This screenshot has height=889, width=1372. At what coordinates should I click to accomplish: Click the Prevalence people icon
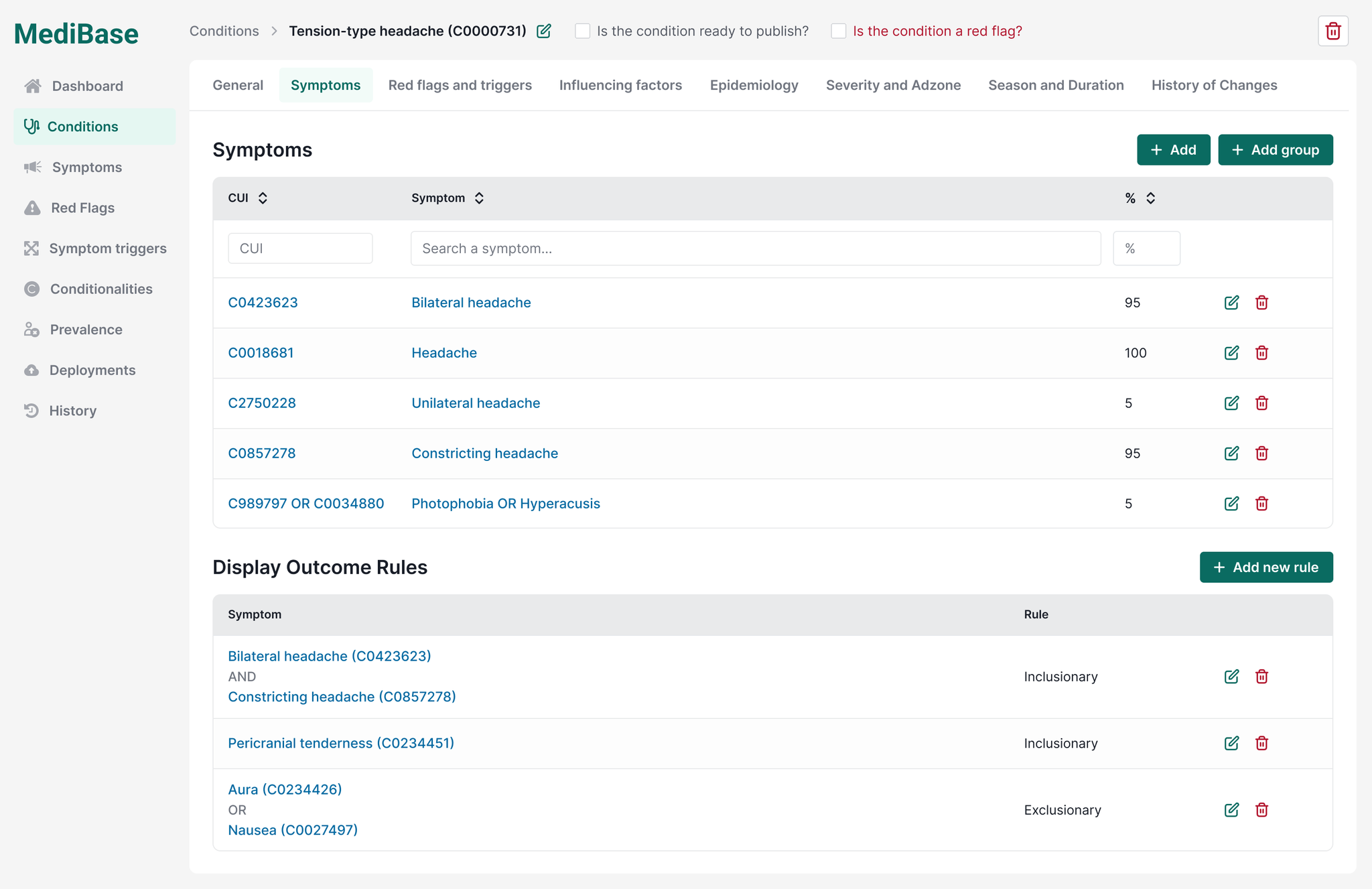point(31,330)
